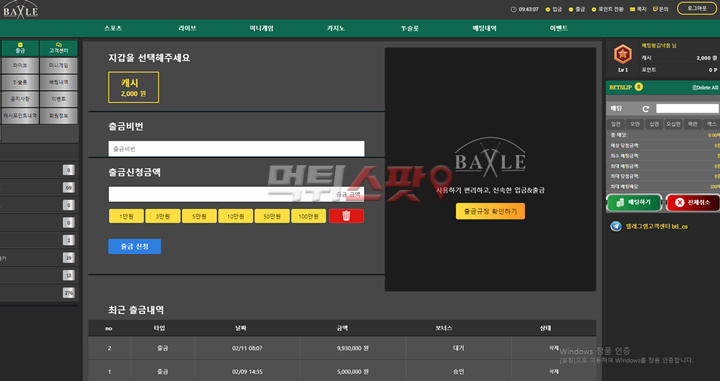
Task: Click the betting amount refresh icon
Action: click(646, 109)
